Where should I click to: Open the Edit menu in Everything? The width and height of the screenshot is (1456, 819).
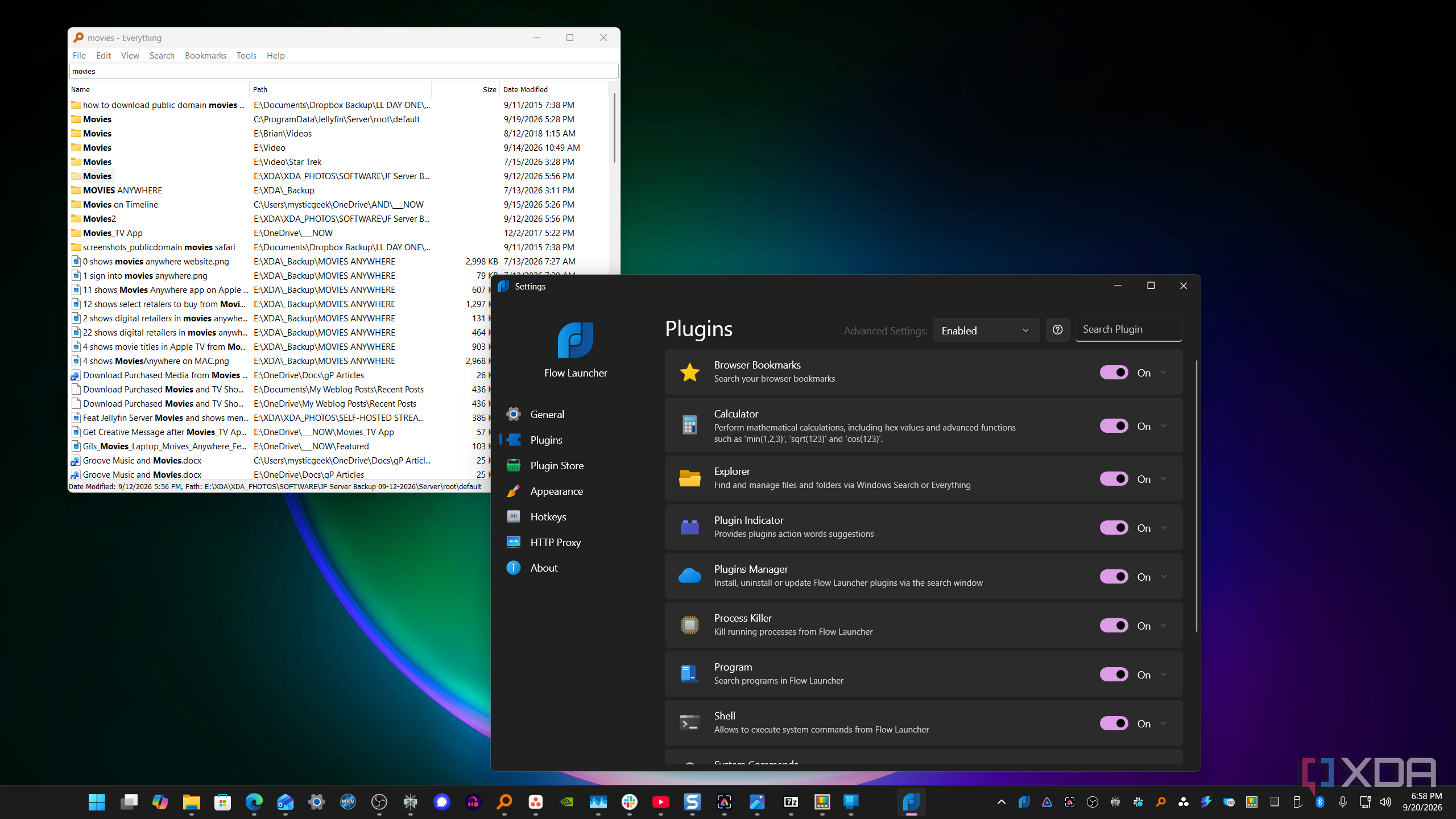[104, 55]
